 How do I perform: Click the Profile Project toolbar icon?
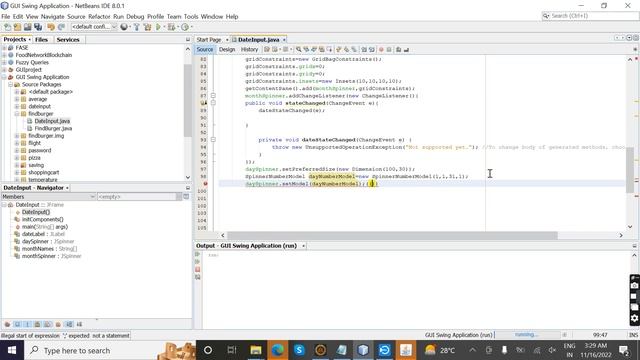click(185, 27)
